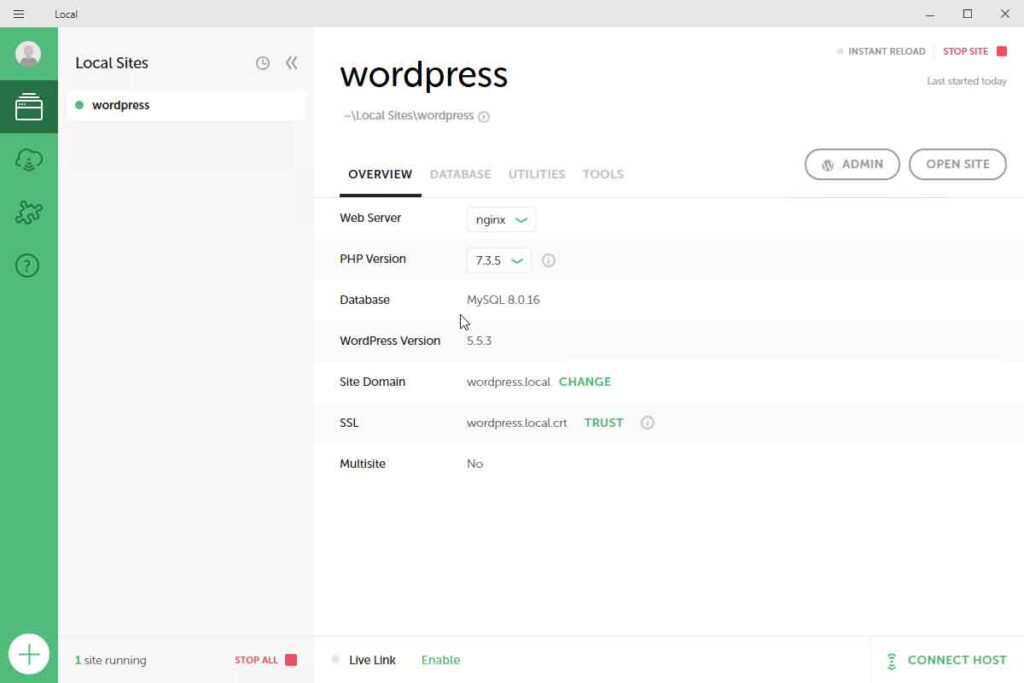Click the '1 site running' status
1024x683 pixels.
(110, 660)
